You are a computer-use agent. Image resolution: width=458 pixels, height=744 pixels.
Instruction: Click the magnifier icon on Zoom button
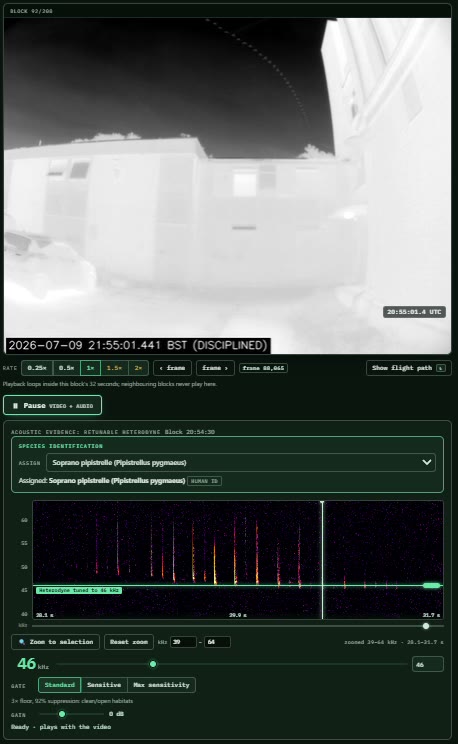[x=22, y=642]
